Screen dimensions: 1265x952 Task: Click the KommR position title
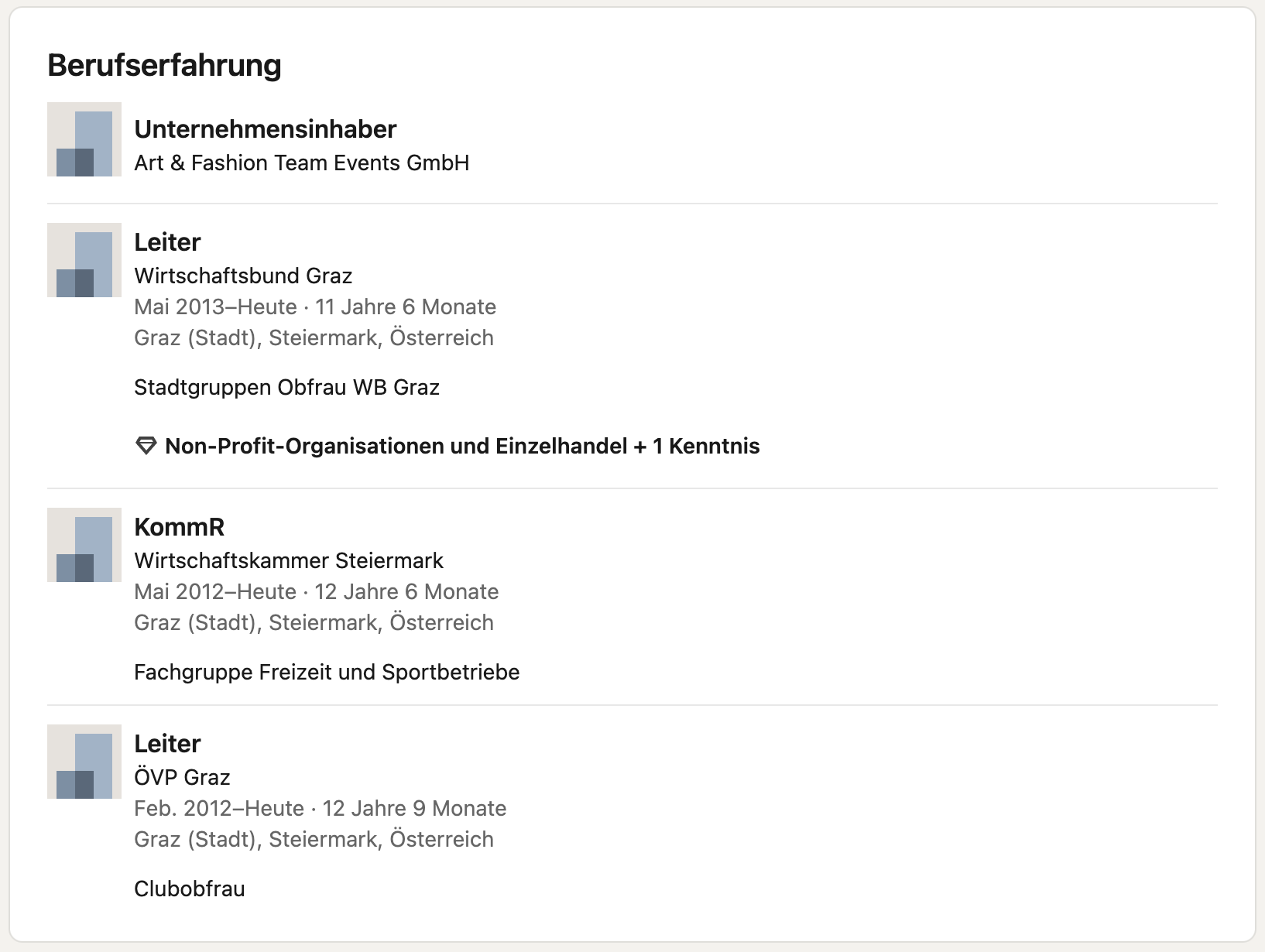pos(180,527)
